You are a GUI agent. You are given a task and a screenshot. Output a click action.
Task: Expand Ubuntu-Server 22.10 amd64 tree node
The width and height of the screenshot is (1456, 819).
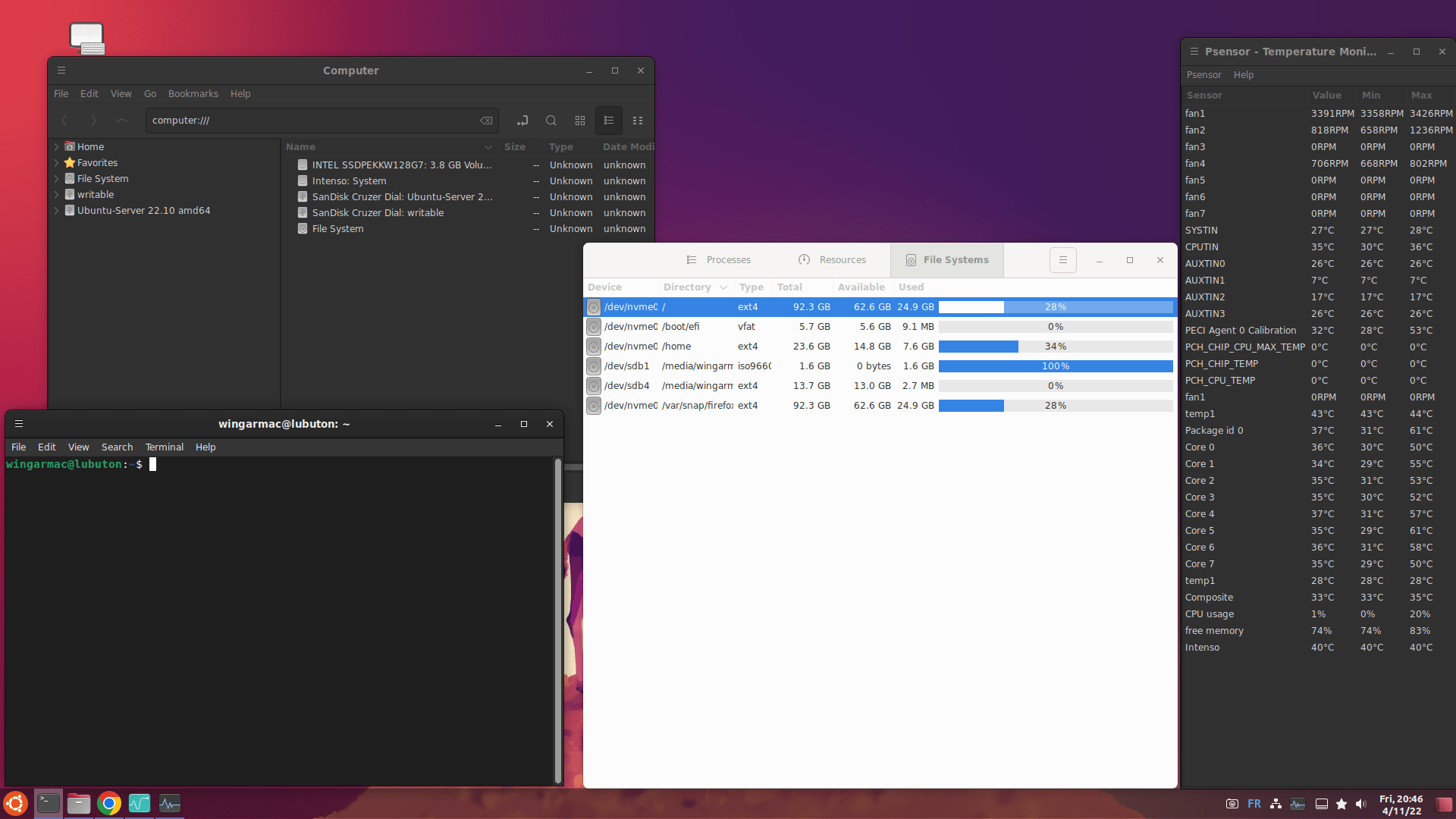click(x=57, y=211)
